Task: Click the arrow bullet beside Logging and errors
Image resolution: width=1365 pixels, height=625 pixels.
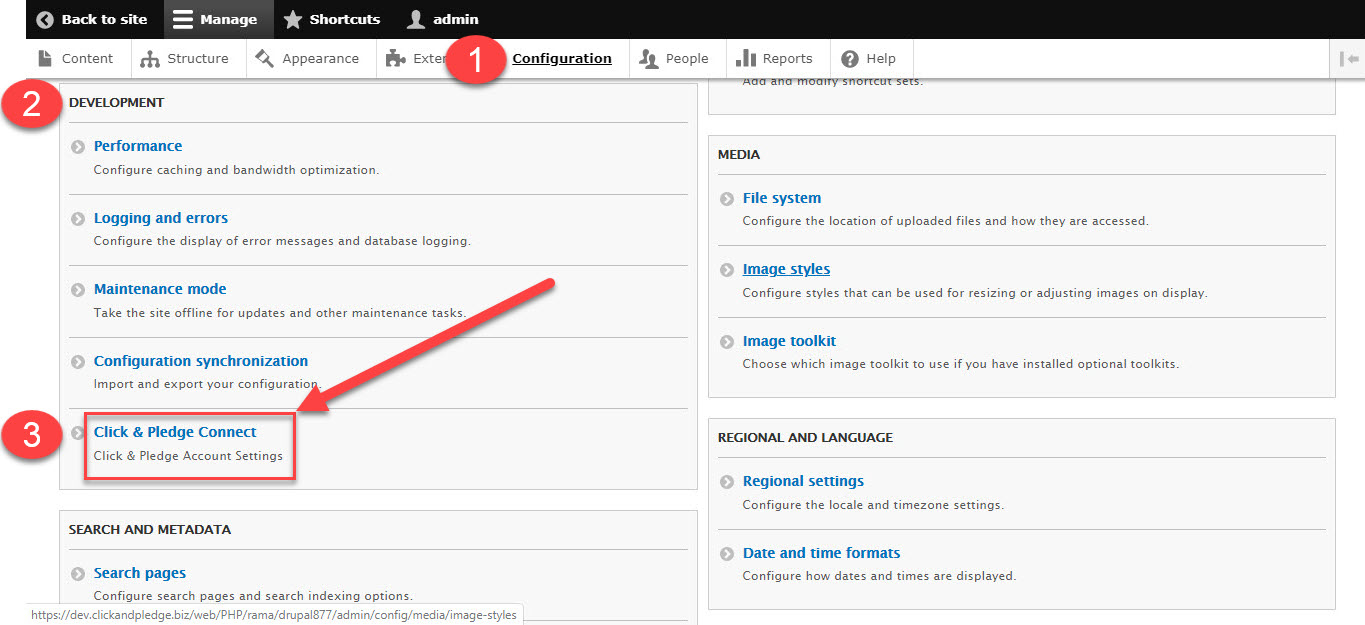Action: click(x=78, y=218)
